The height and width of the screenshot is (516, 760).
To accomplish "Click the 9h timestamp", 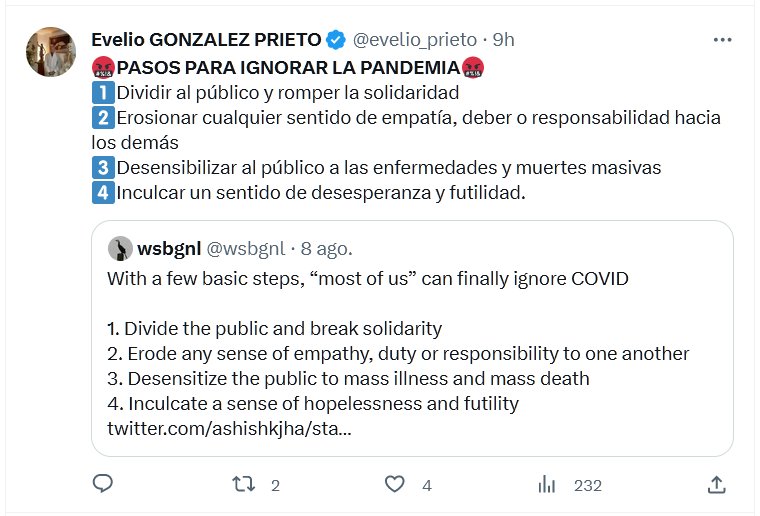I will 504,40.
